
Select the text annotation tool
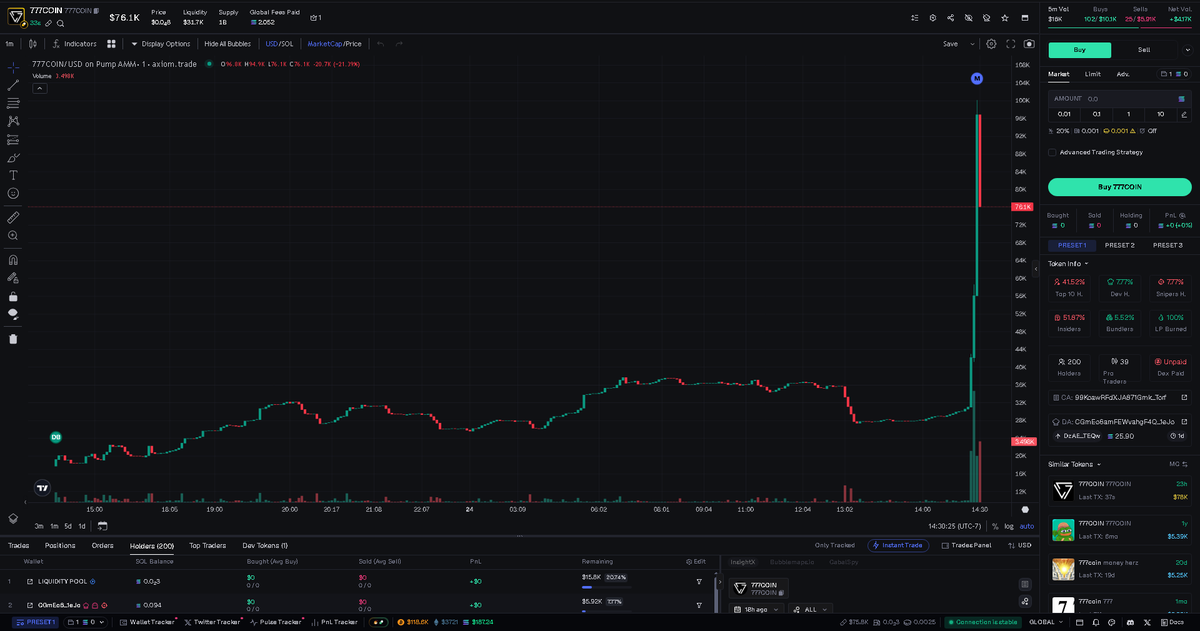(13, 175)
